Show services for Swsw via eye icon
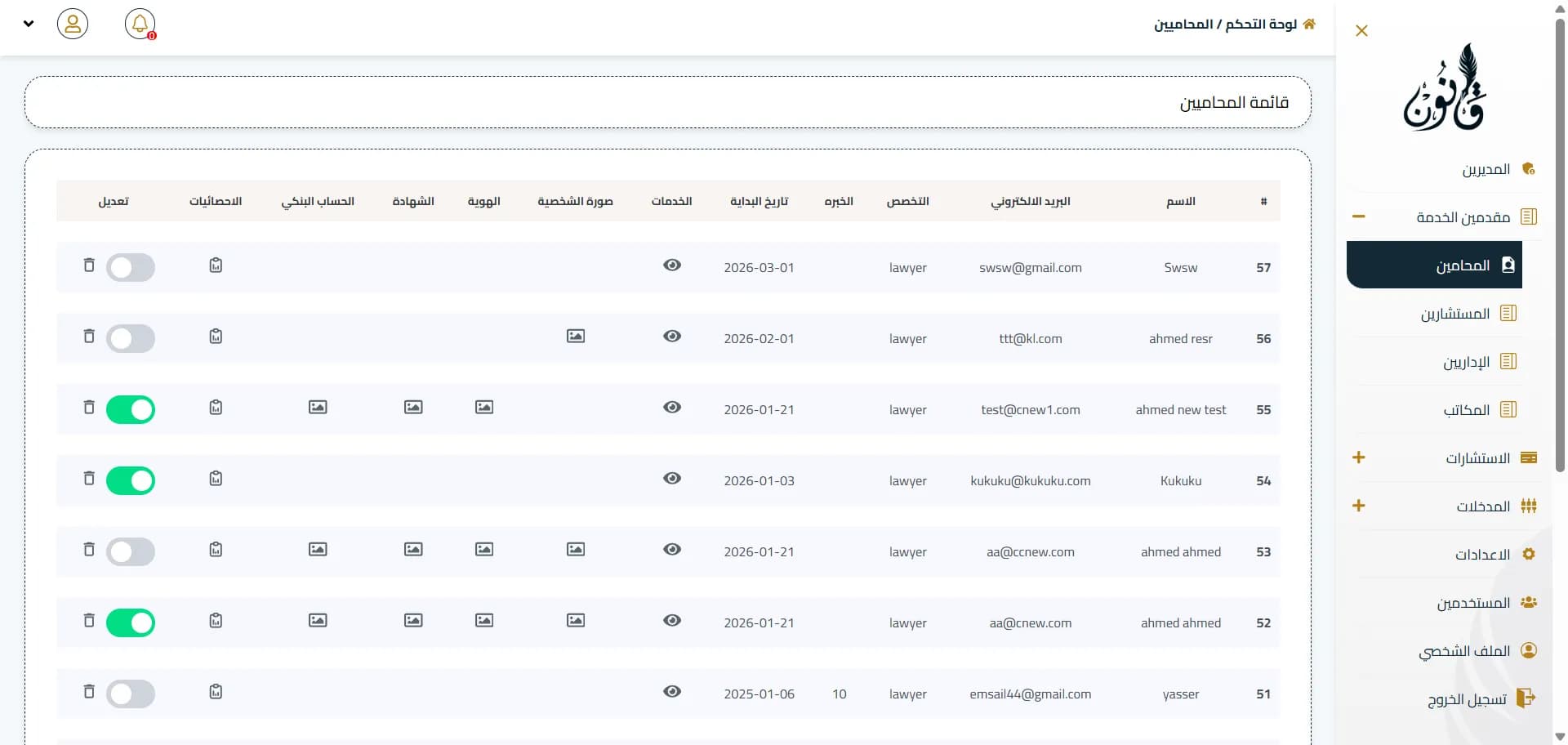The height and width of the screenshot is (745, 1568). (672, 265)
